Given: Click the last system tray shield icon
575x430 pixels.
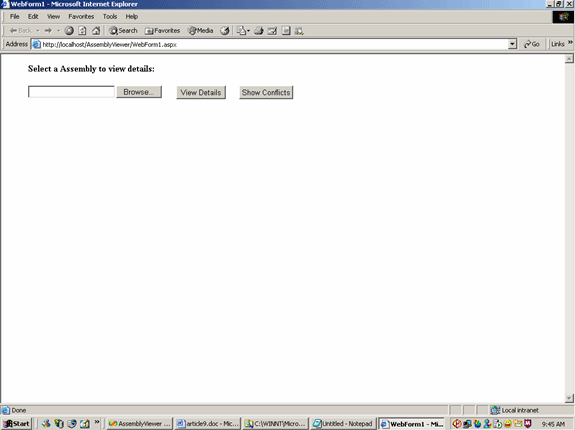Looking at the screenshot, I should click(x=528, y=424).
